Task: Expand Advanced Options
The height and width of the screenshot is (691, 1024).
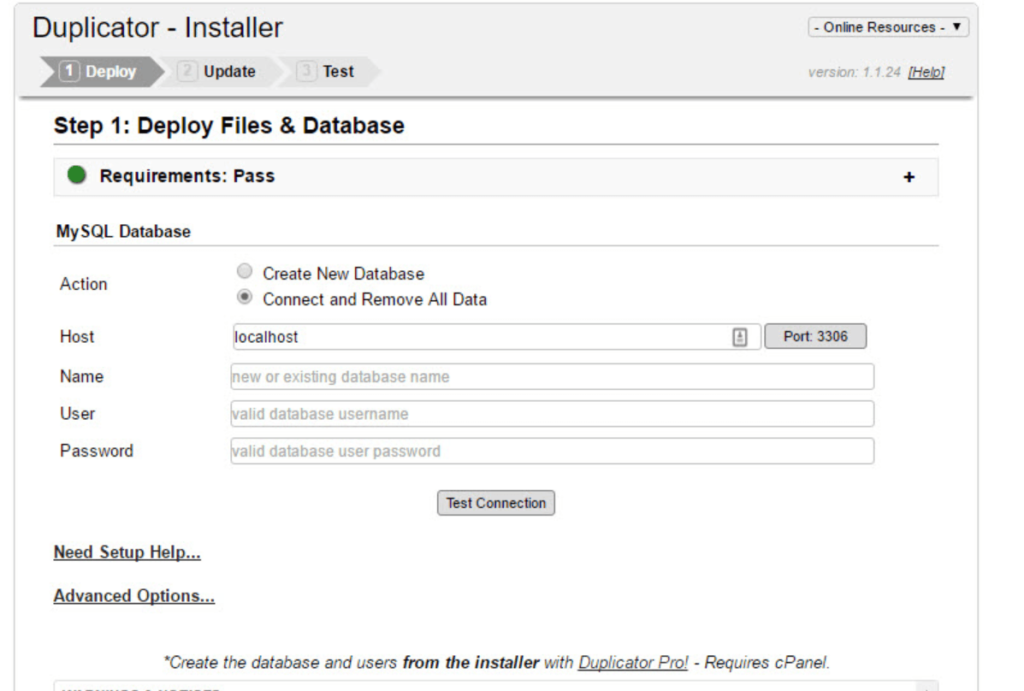Action: coord(134,596)
